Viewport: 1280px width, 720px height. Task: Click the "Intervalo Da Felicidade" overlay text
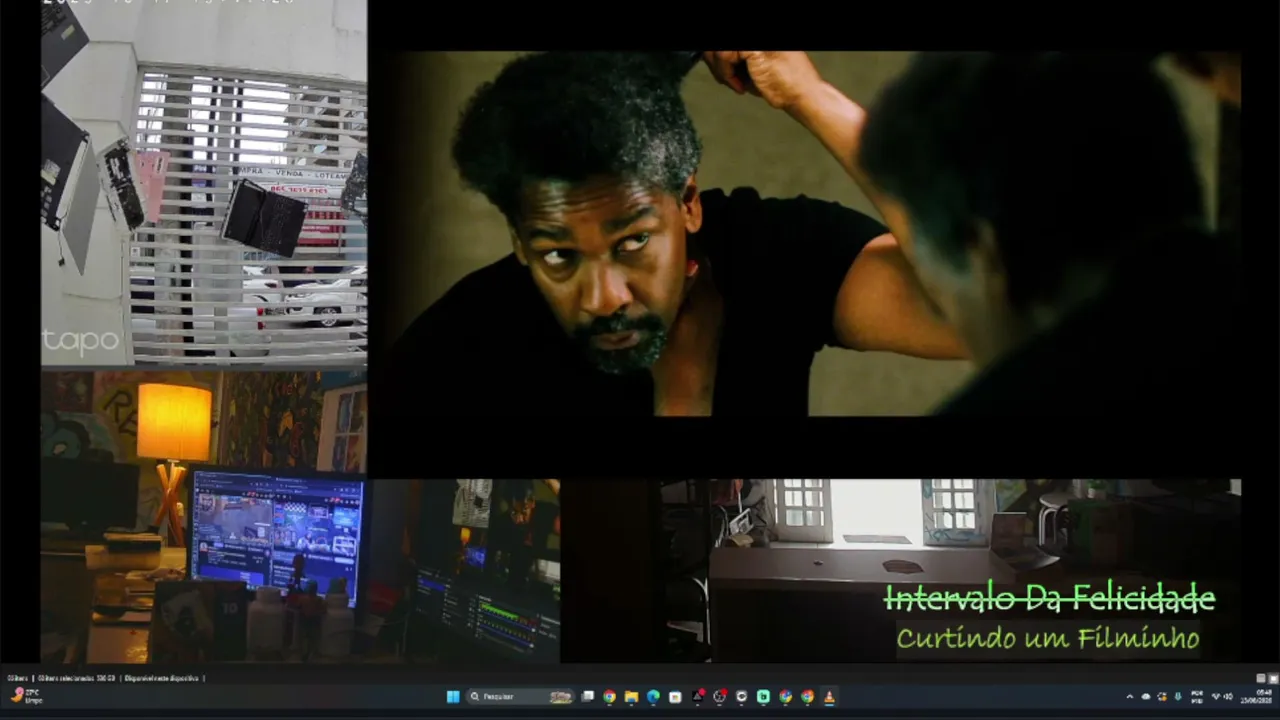click(x=1049, y=598)
